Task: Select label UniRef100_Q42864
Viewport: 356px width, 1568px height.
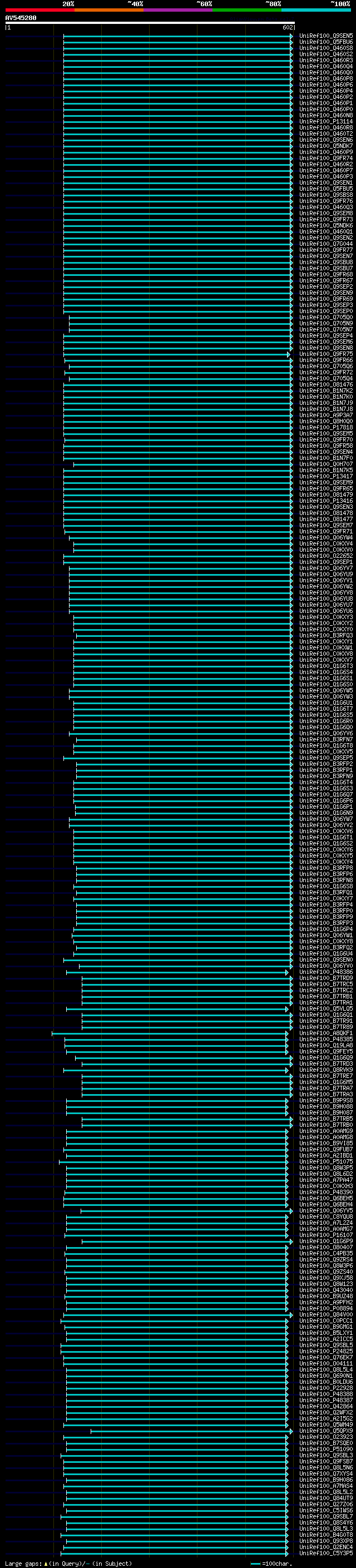Action: (325, 1406)
